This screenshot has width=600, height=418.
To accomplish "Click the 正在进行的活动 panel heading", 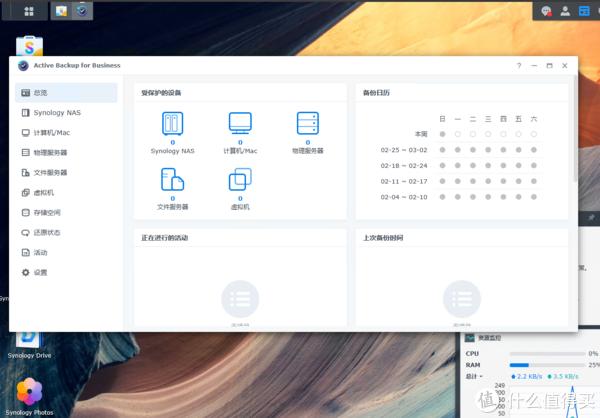I will [x=165, y=238].
